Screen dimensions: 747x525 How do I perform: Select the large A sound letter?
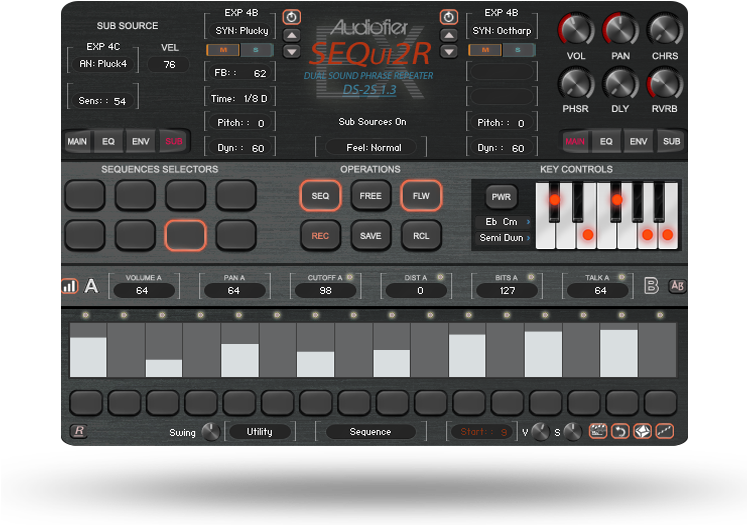[91, 286]
